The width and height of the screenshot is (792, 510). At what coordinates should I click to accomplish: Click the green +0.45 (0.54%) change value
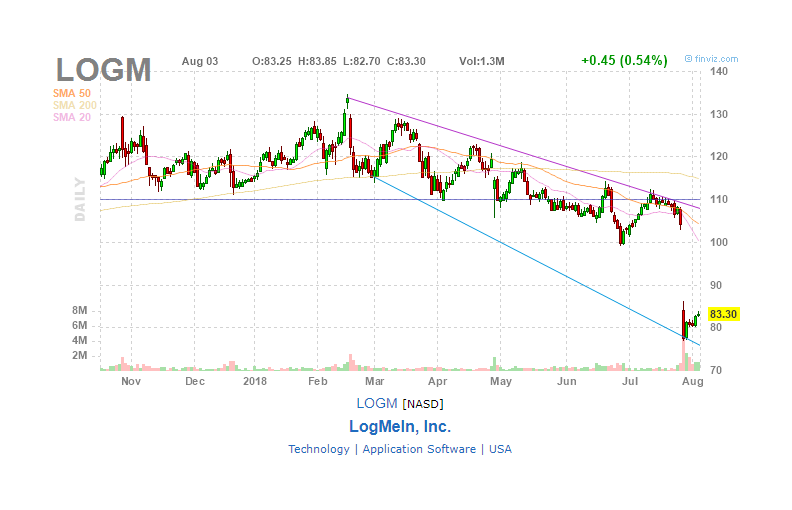pyautogui.click(x=624, y=61)
